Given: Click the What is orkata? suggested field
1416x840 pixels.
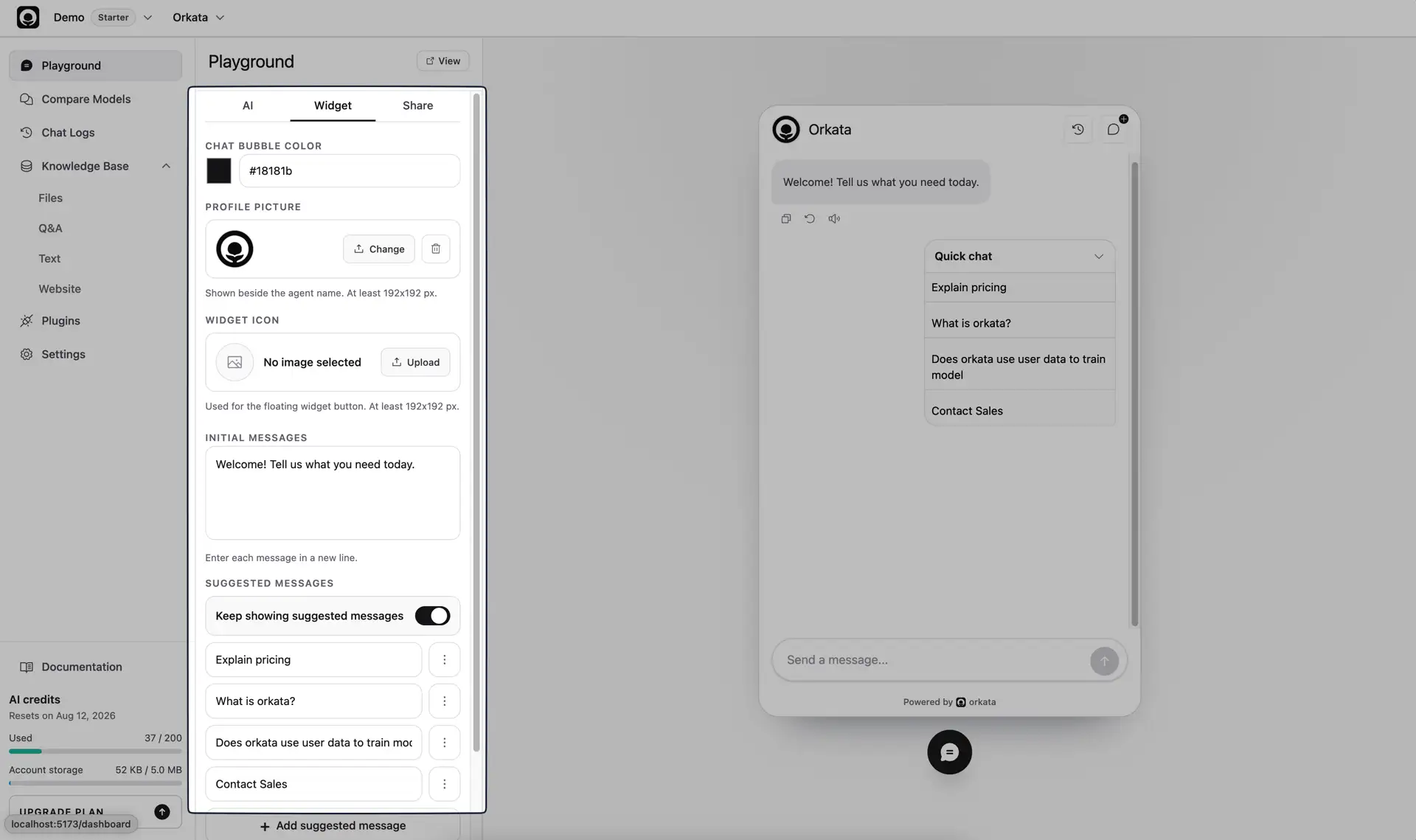Looking at the screenshot, I should 313,701.
